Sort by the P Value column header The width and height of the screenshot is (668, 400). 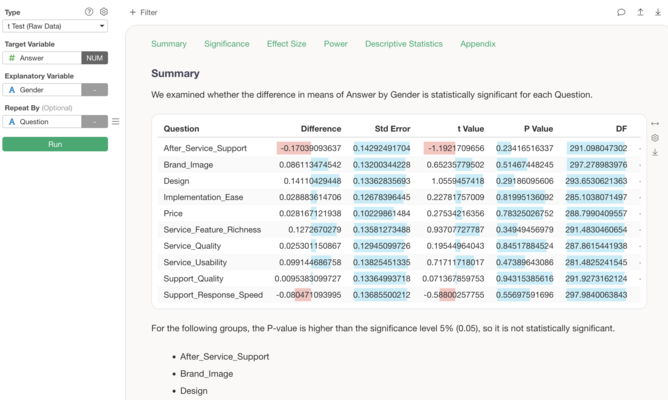[538, 129]
